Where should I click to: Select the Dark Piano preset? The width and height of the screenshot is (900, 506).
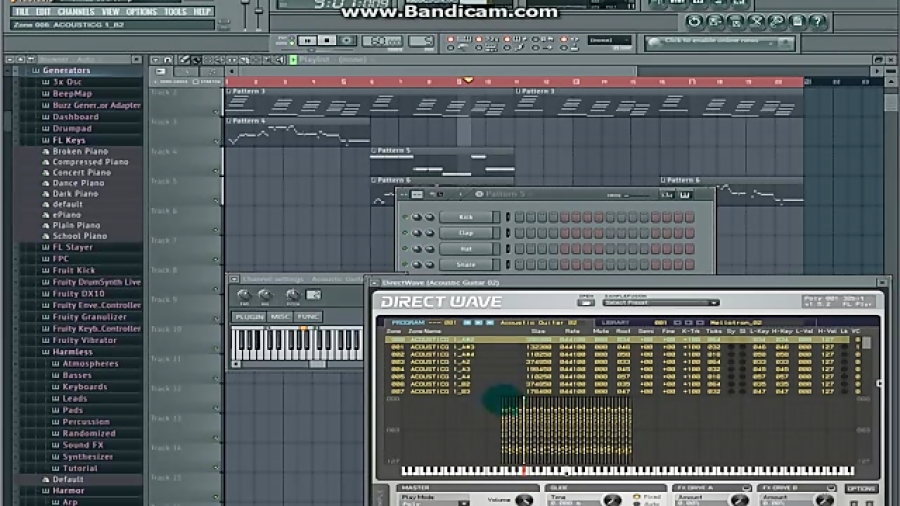point(75,194)
